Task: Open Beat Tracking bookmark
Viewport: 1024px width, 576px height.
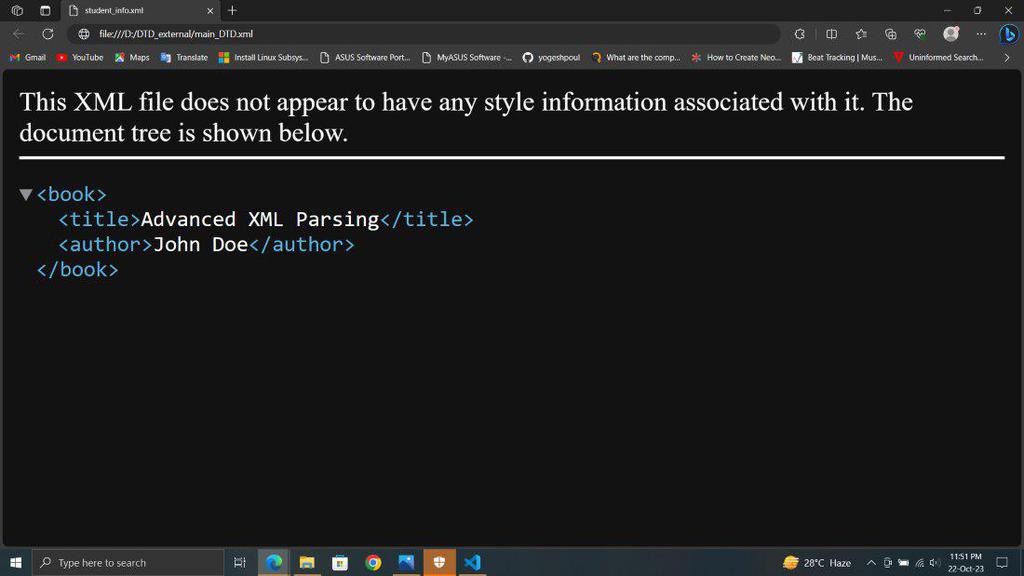Action: pos(837,57)
